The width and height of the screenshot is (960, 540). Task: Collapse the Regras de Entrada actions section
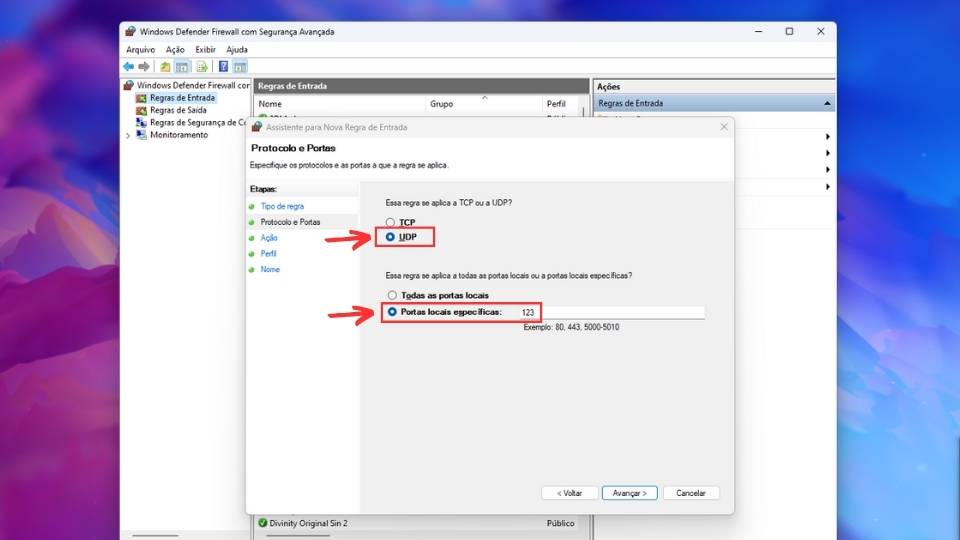(x=827, y=103)
